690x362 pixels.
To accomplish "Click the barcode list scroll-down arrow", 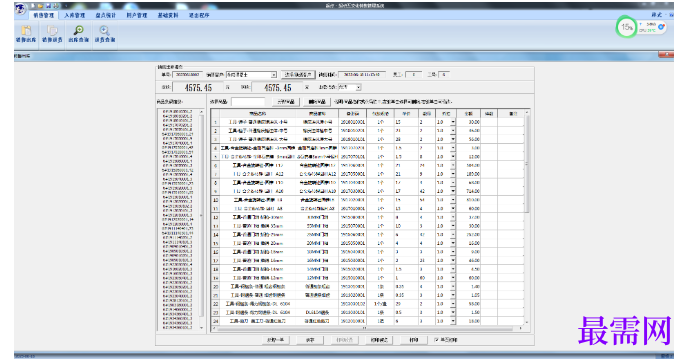I will coord(202,328).
